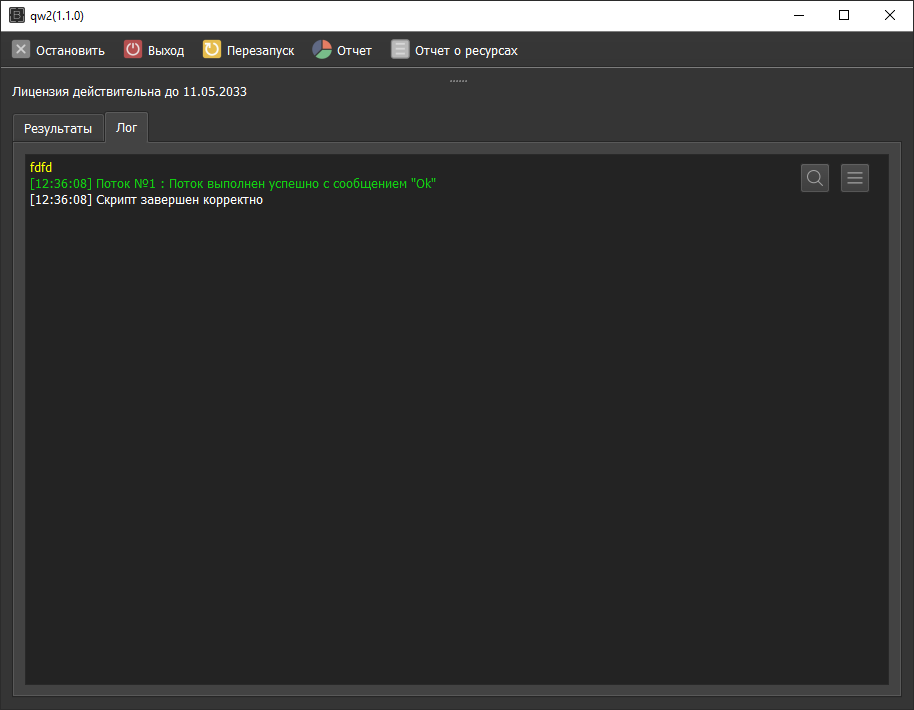Click the magnifier search icon in log
This screenshot has height=710, width=914.
coord(815,178)
